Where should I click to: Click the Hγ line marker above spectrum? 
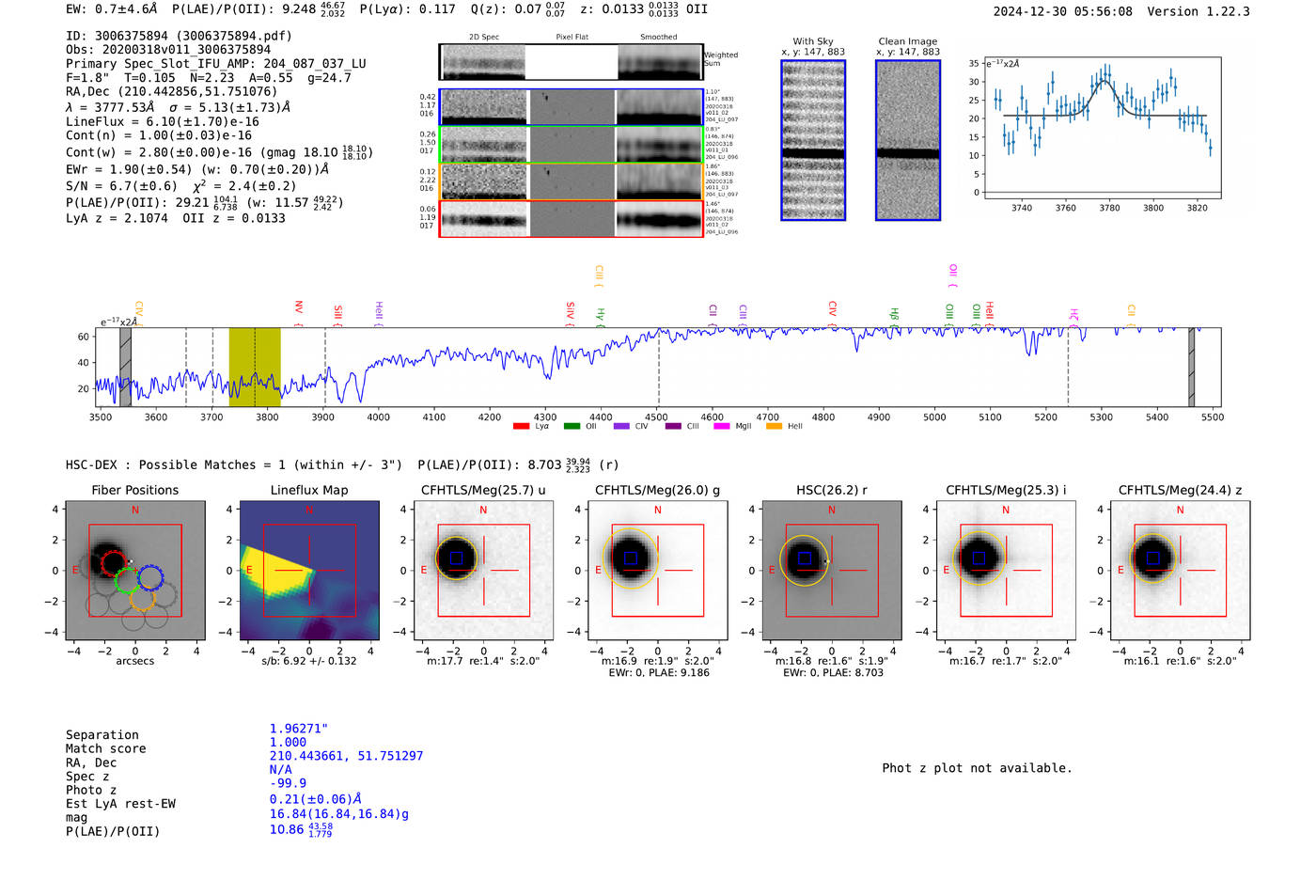tap(601, 317)
